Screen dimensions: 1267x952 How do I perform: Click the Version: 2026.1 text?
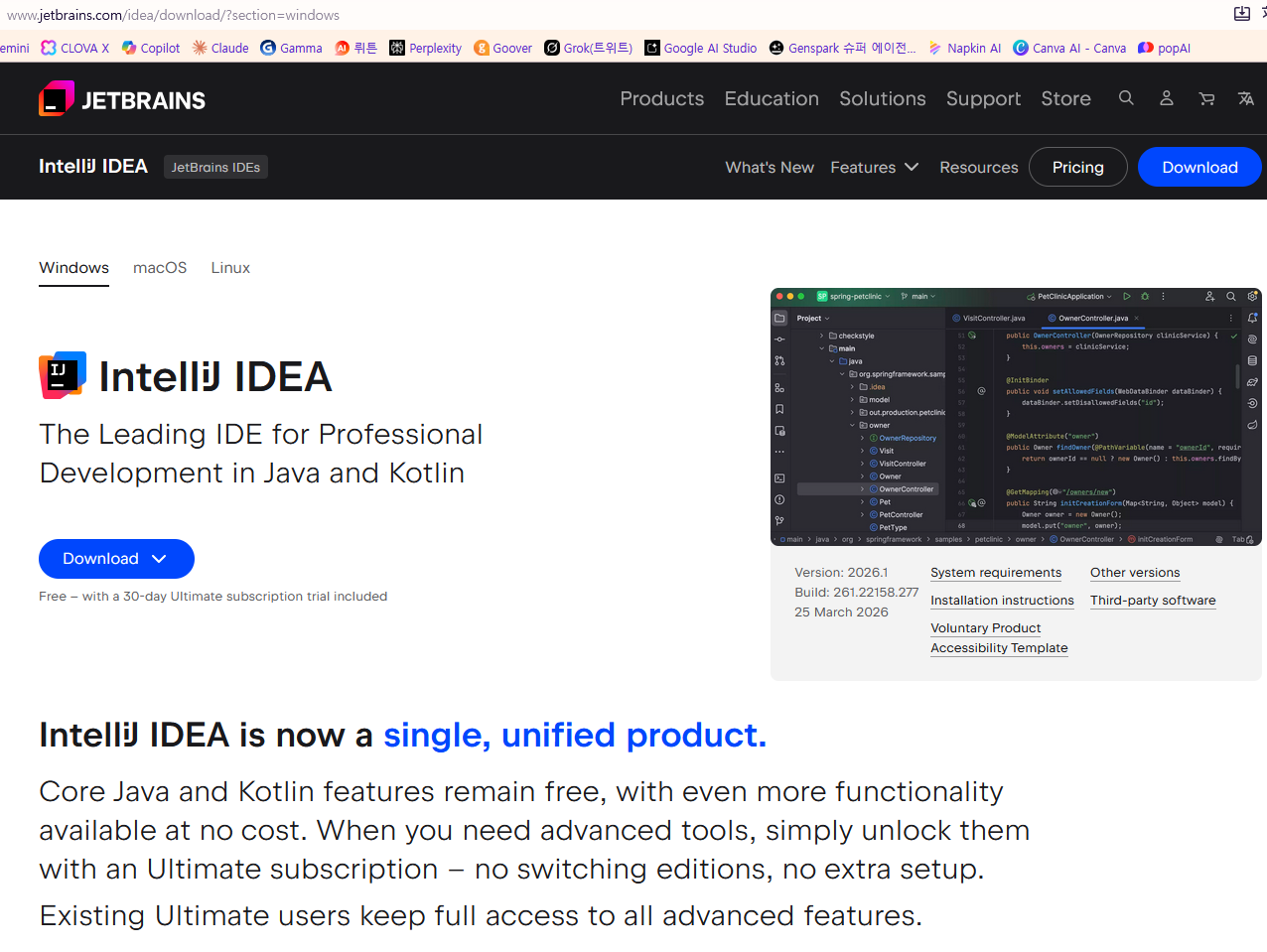[841, 573]
